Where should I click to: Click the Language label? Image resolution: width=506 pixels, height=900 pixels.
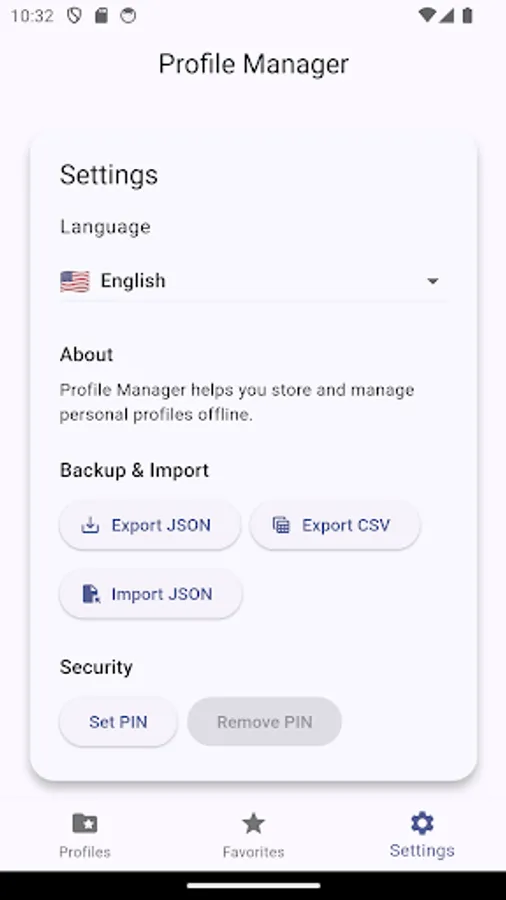(x=106, y=227)
